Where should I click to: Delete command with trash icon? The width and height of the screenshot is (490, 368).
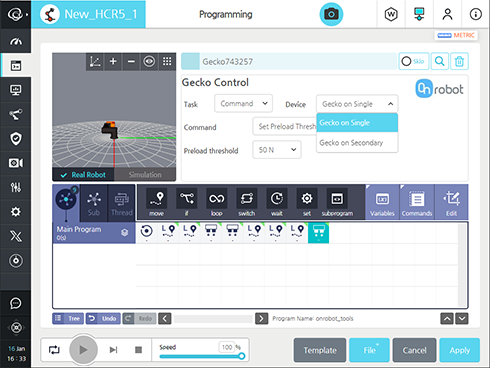click(x=459, y=61)
